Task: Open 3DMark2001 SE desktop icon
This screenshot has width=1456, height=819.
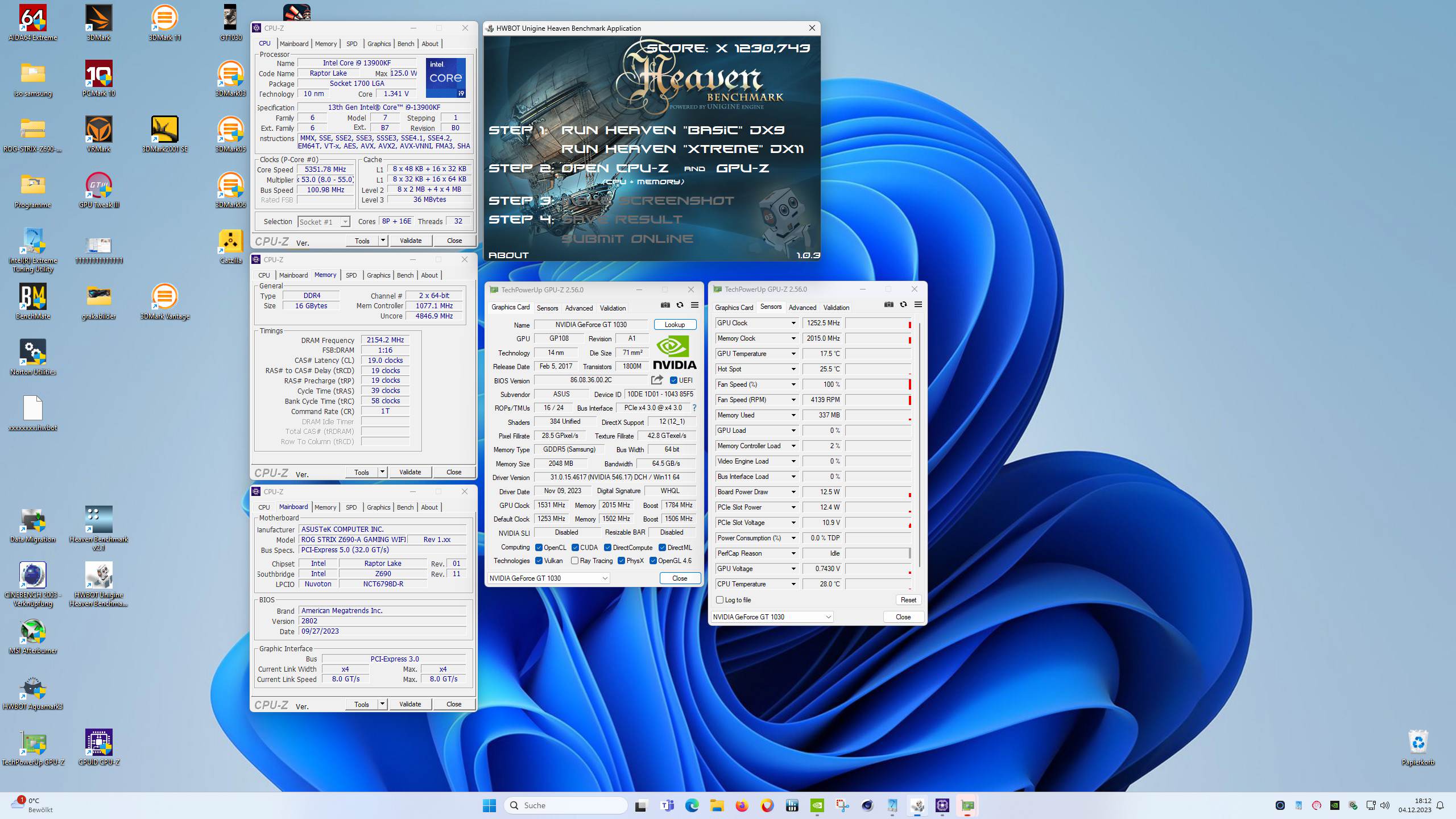Action: click(x=164, y=134)
